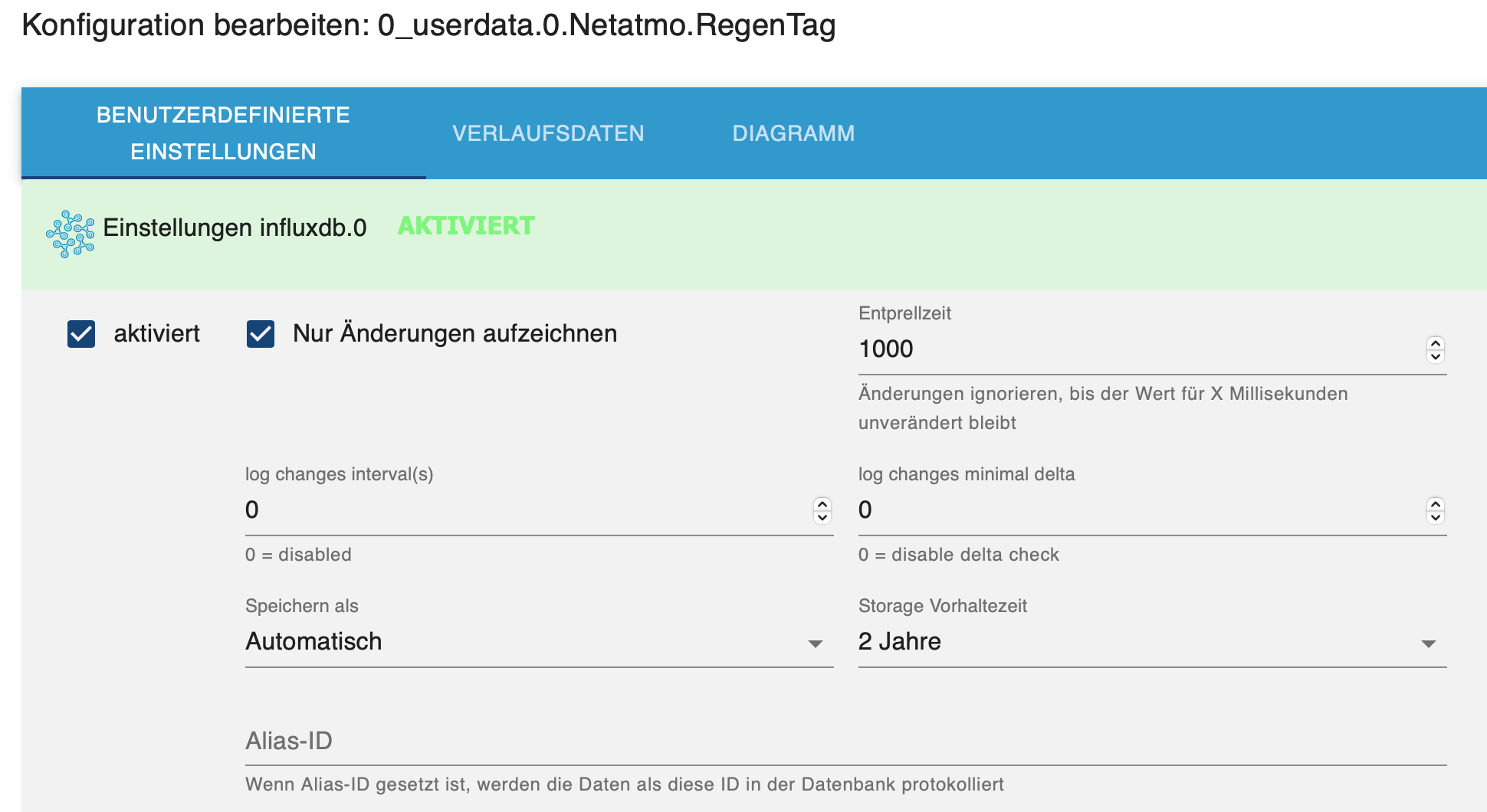
Task: Switch to the Verlaufsdaten tab
Action: (548, 133)
